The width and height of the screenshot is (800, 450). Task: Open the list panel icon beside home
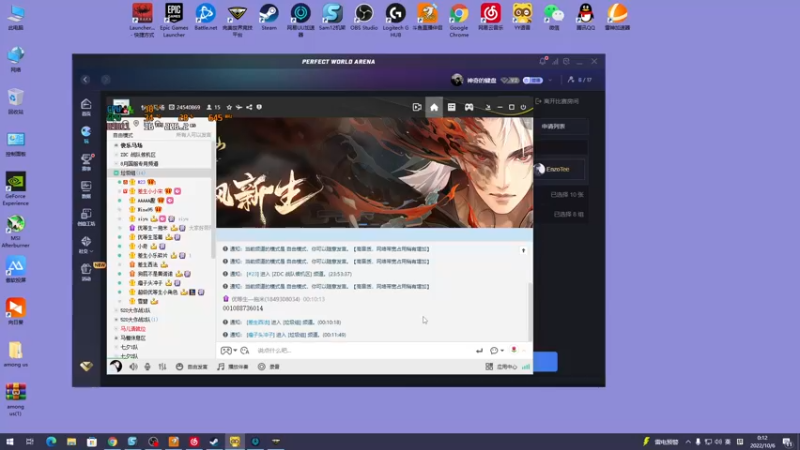pos(452,107)
